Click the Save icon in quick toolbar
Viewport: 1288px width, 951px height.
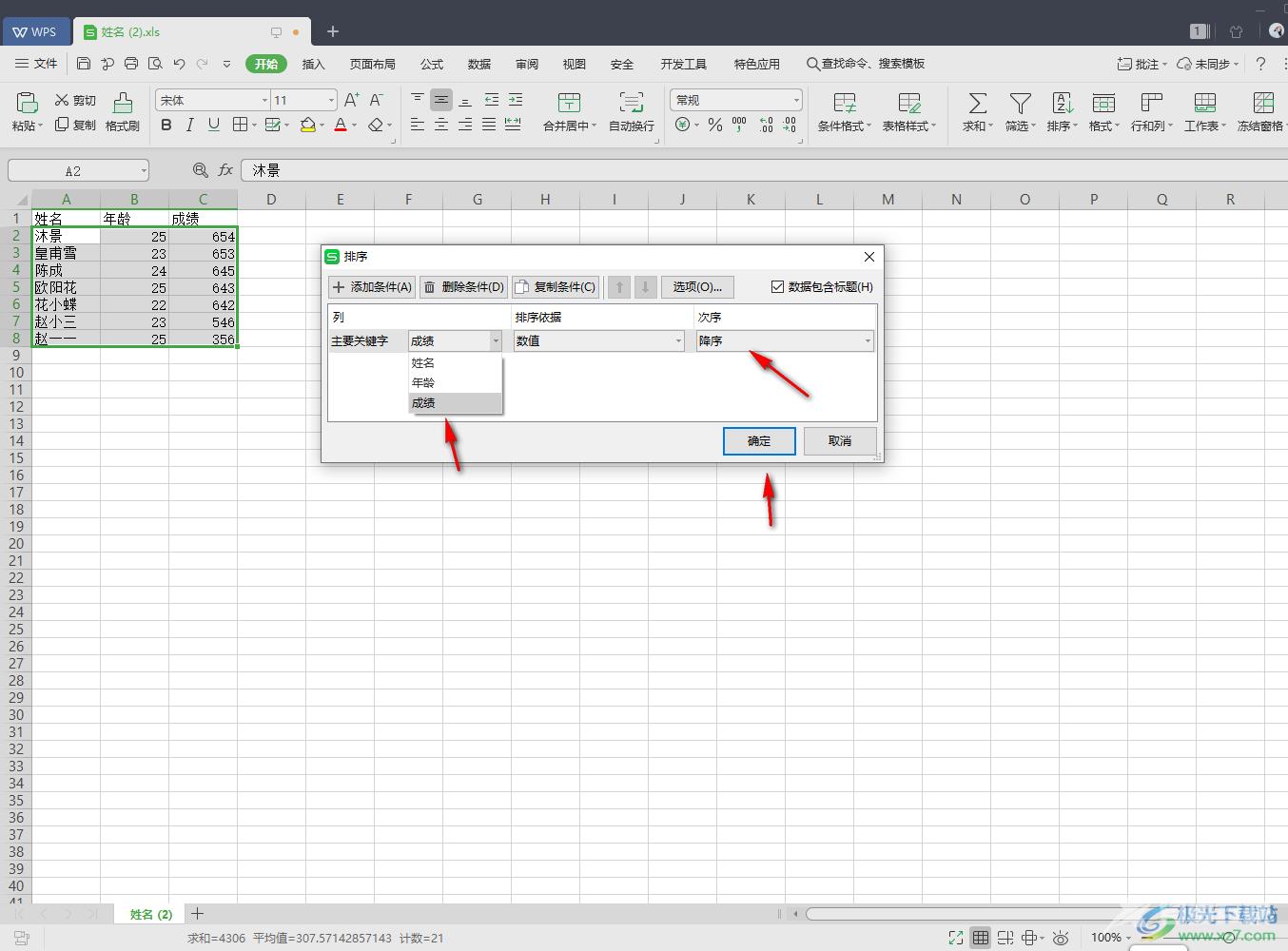click(84, 64)
